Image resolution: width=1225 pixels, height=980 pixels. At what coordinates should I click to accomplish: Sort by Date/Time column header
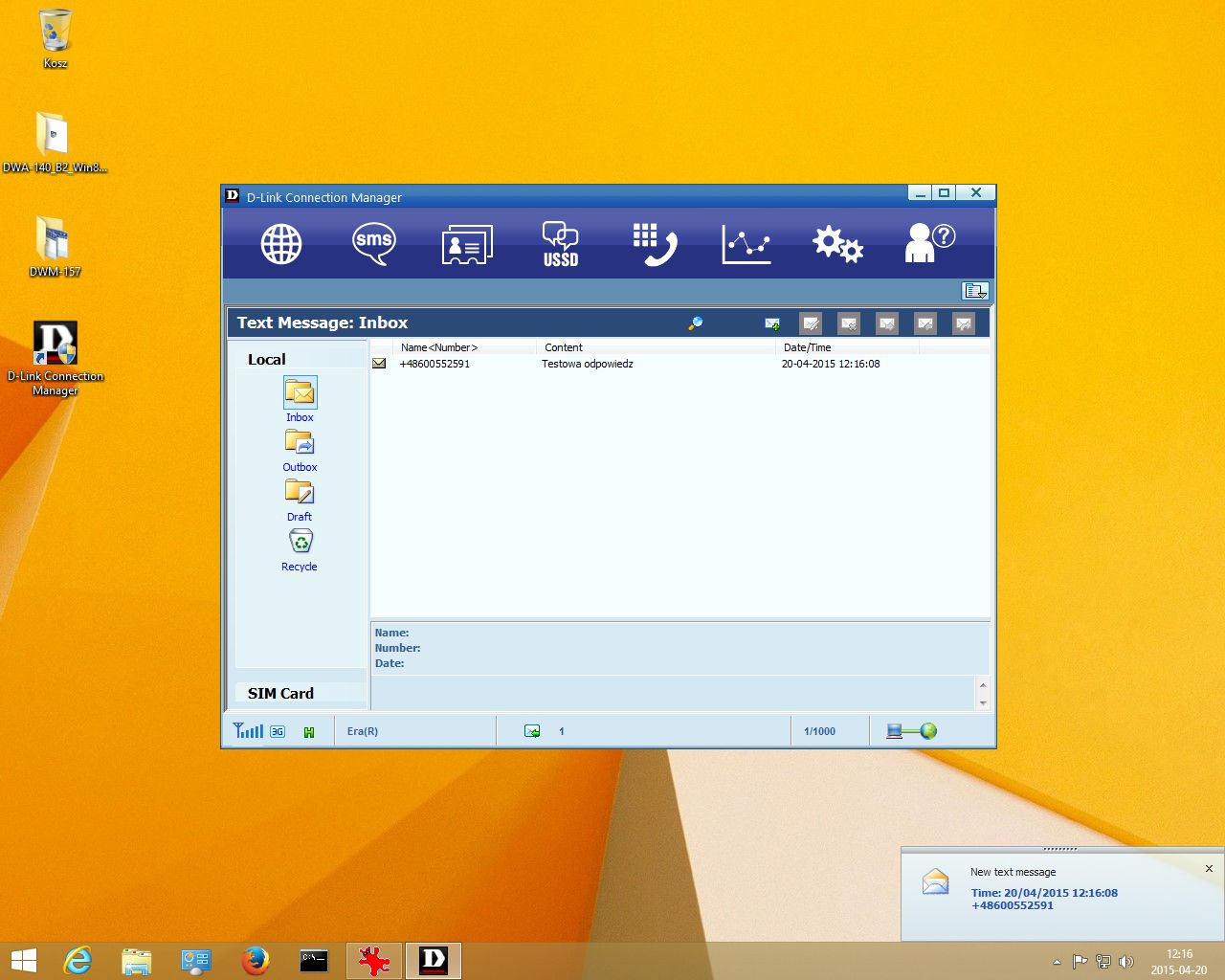point(847,347)
